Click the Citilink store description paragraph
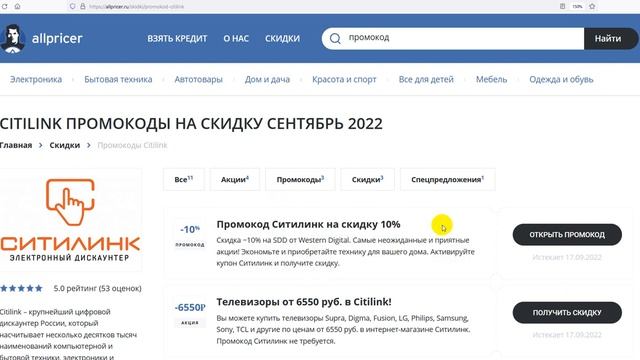The image size is (640, 360). 69,334
